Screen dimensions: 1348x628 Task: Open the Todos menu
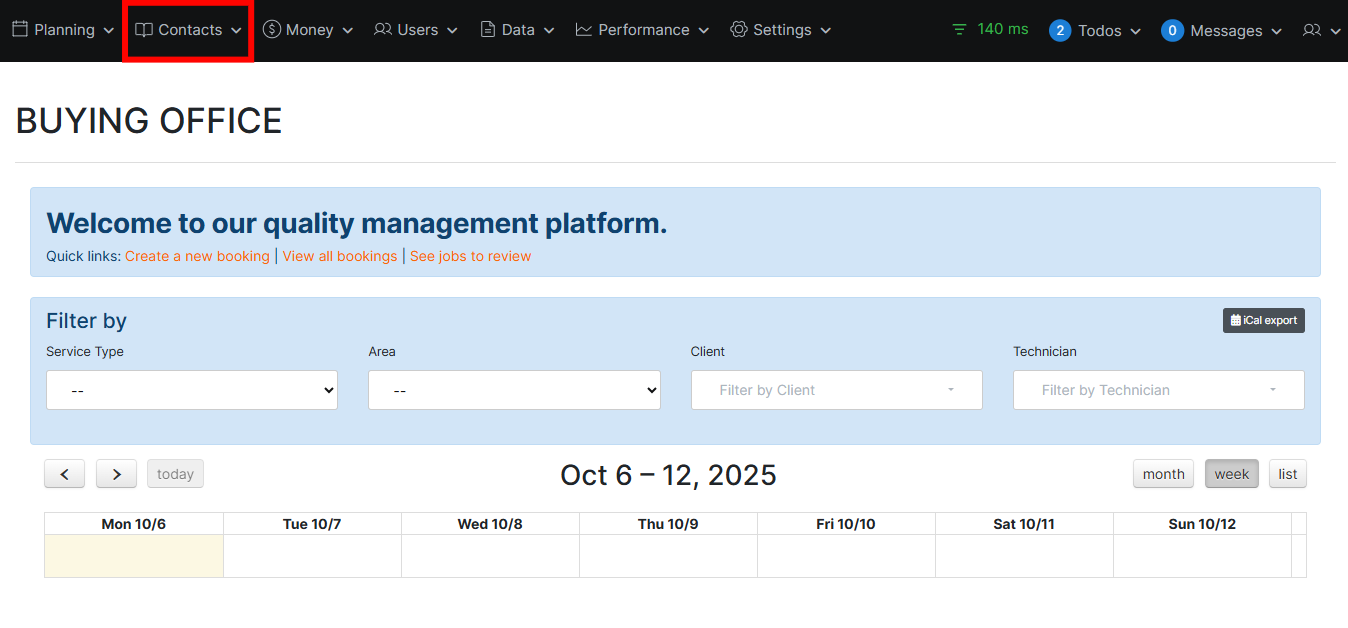tap(1095, 31)
